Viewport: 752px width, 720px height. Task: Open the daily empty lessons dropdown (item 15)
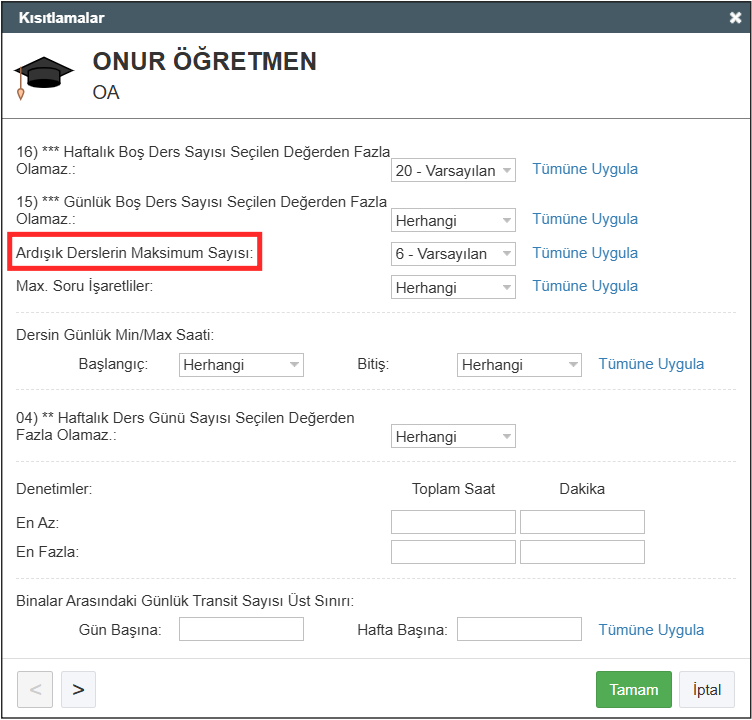coord(453,220)
